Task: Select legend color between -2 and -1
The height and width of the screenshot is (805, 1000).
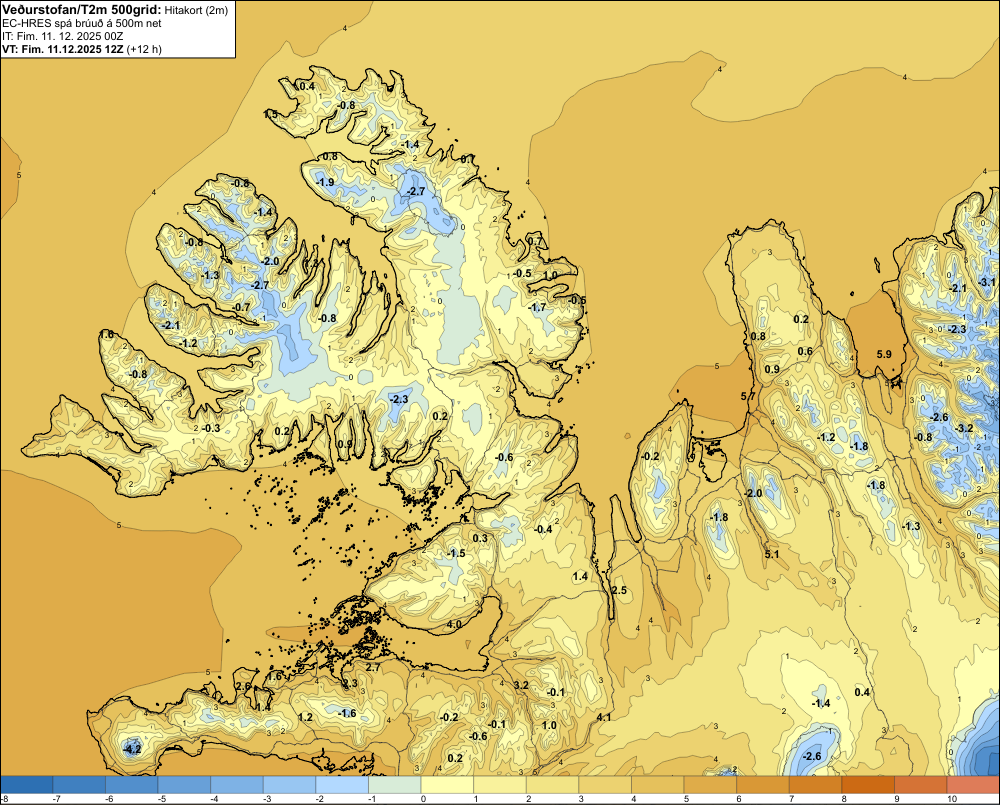Action: [342, 785]
